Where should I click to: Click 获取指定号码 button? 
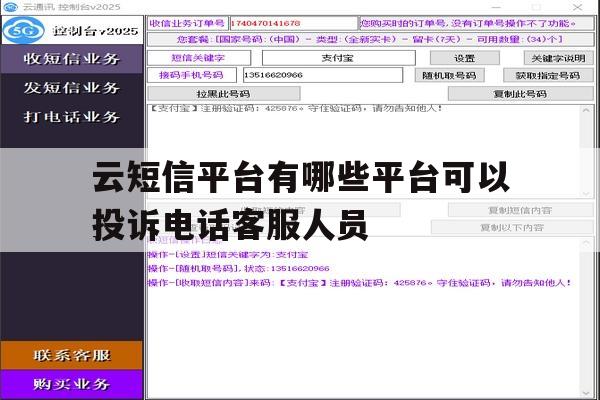pyautogui.click(x=548, y=75)
